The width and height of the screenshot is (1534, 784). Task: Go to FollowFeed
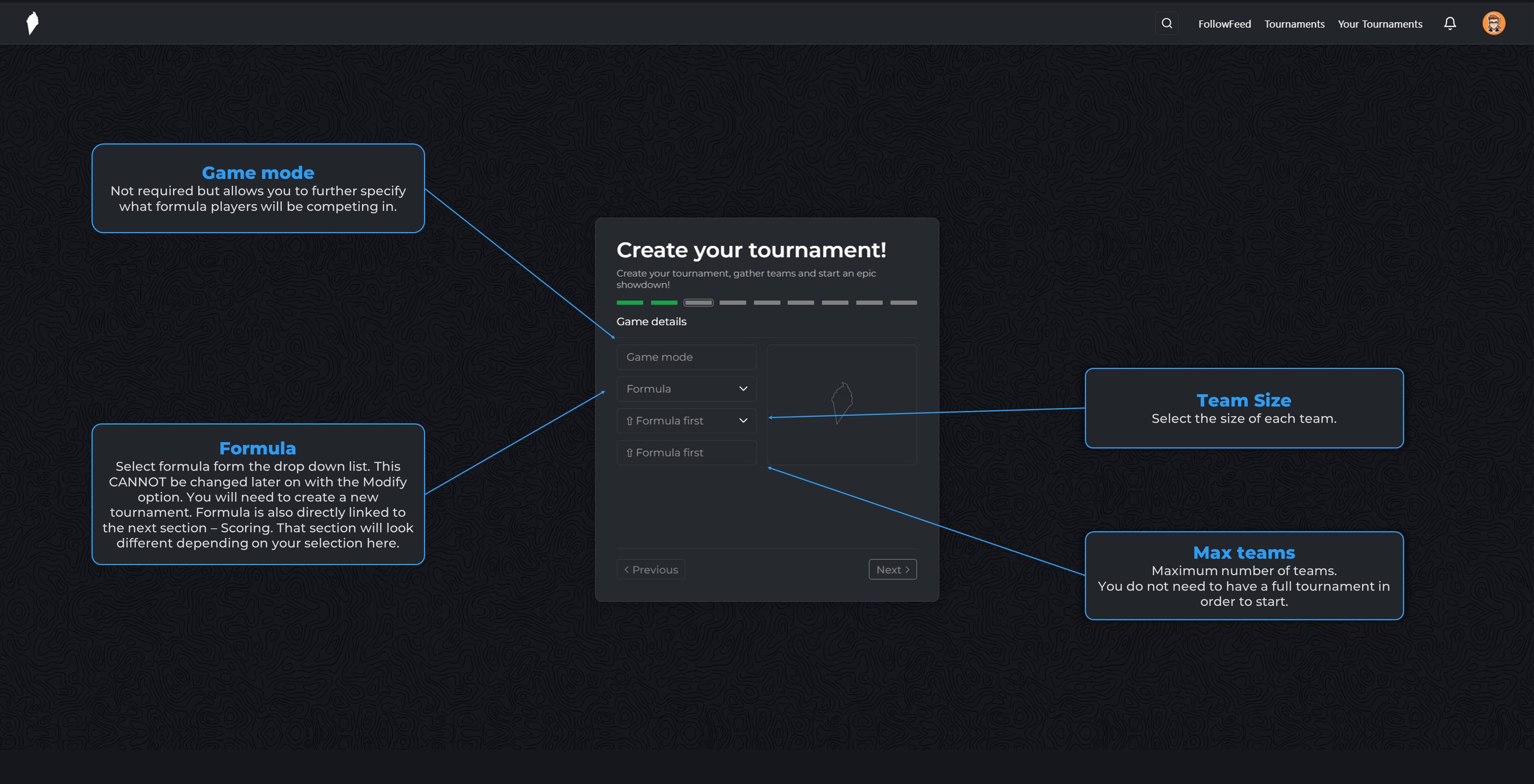tap(1224, 24)
